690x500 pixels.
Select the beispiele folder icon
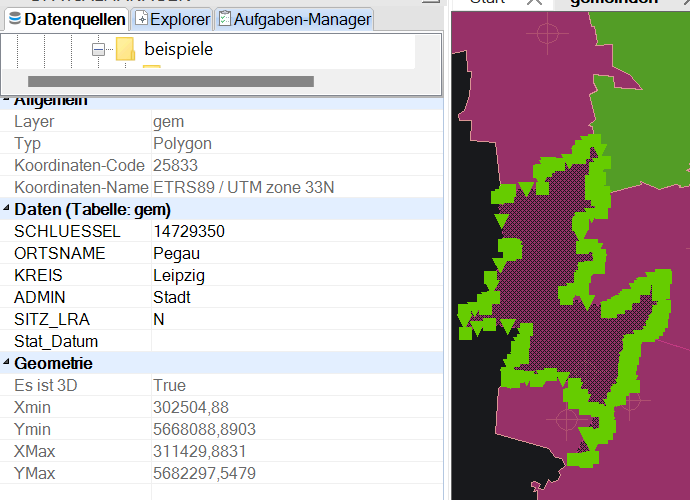(x=125, y=49)
